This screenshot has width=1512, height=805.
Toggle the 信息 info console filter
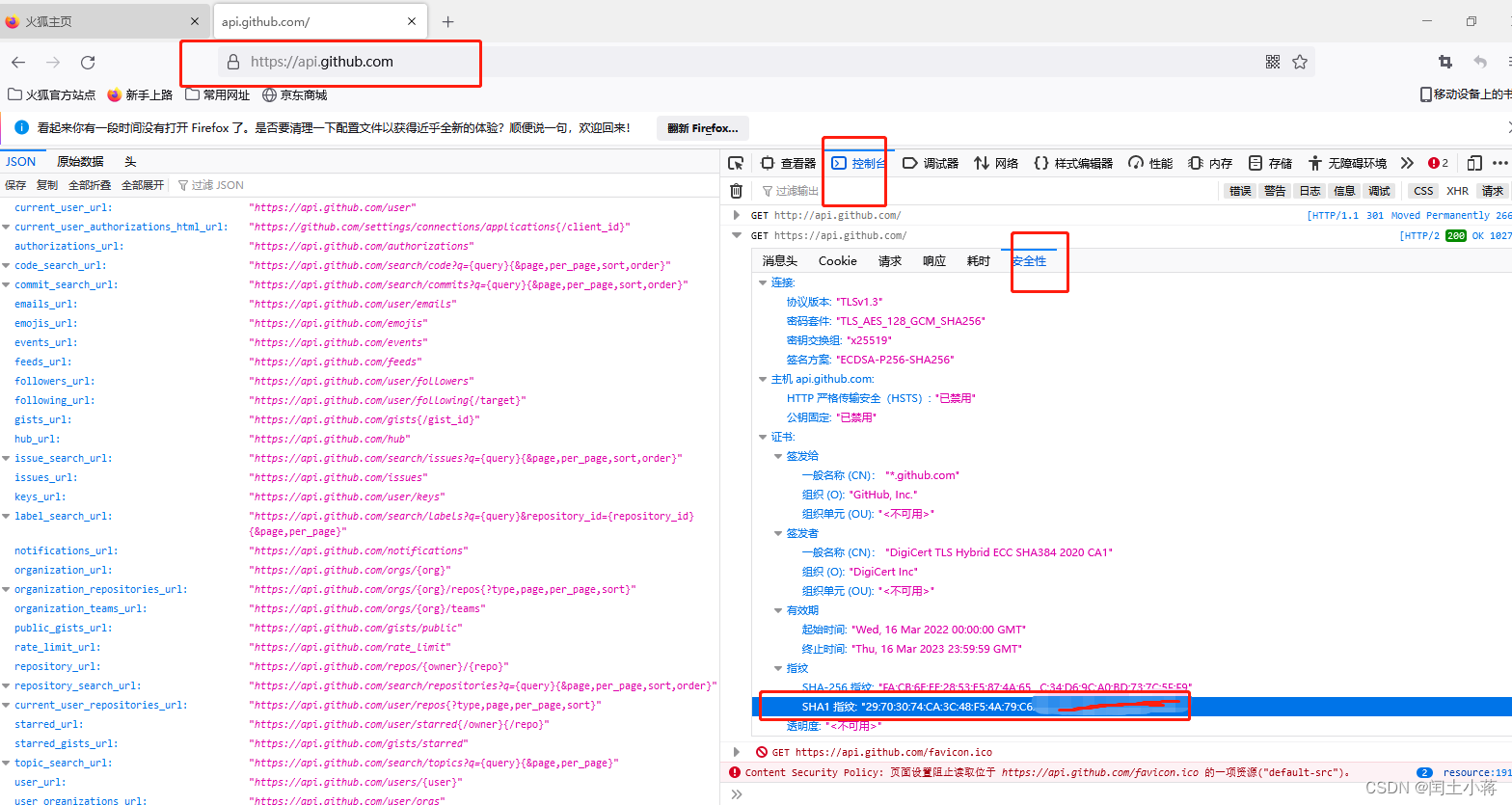[1344, 191]
